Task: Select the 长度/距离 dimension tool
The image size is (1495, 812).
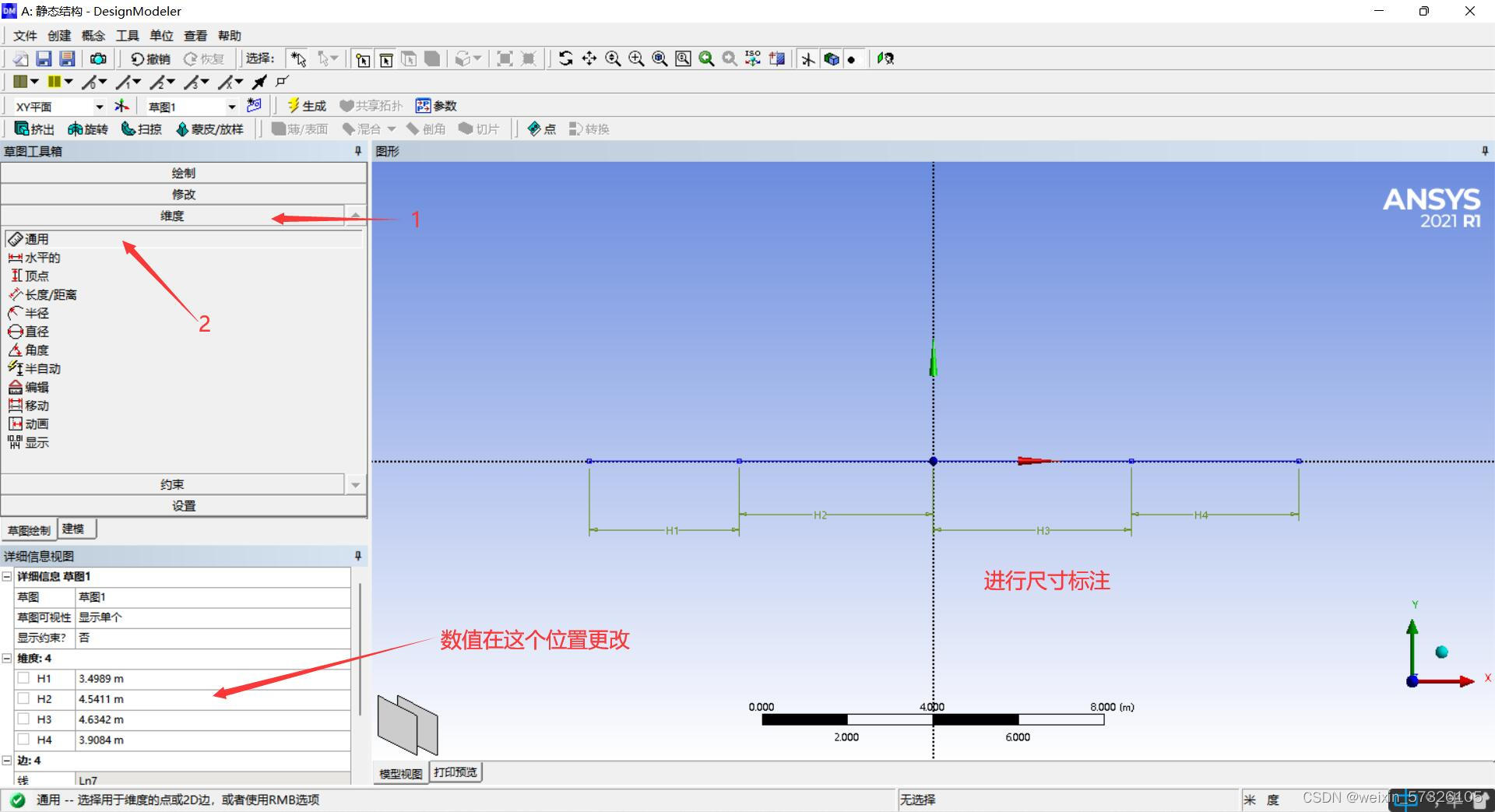Action: pyautogui.click(x=43, y=295)
